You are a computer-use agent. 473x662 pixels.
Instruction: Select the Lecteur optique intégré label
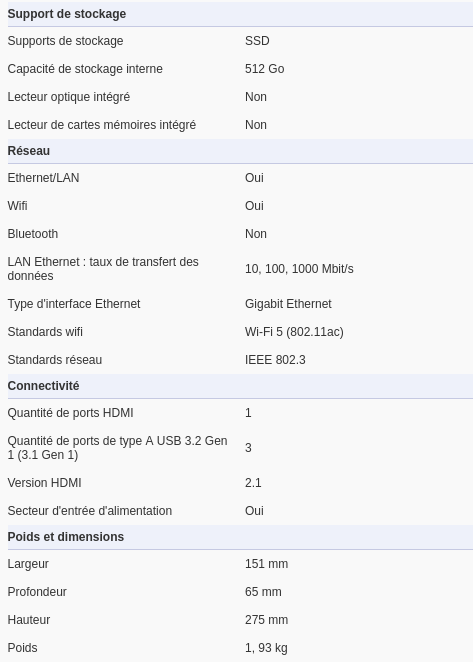69,97
